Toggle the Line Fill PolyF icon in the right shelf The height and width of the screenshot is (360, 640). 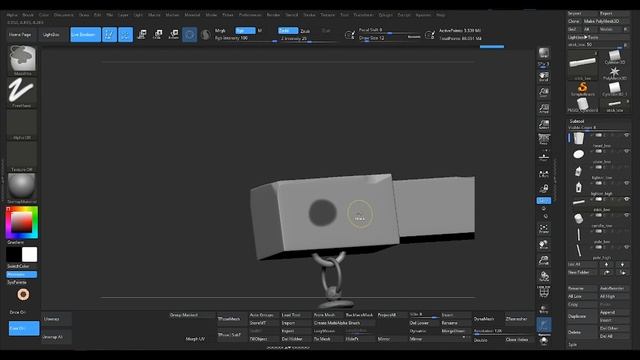click(544, 292)
